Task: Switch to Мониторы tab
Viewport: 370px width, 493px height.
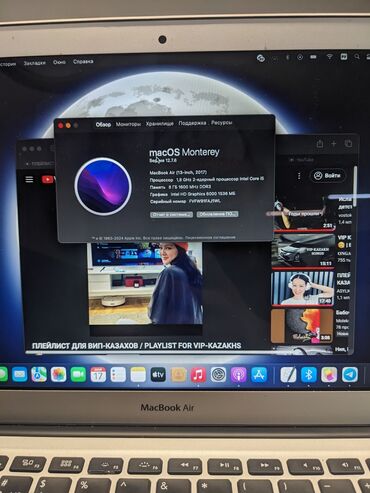Action: coord(128,124)
